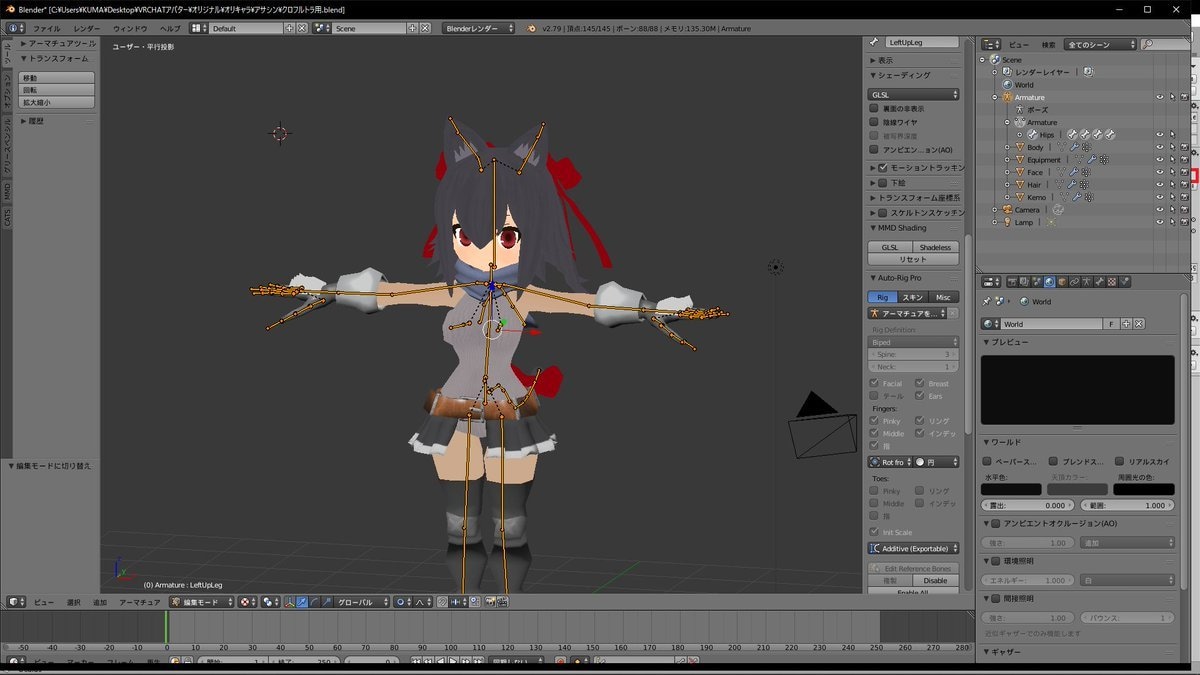The height and width of the screenshot is (675, 1200).
Task: Click the pivot point selector icon
Action: (x=269, y=602)
